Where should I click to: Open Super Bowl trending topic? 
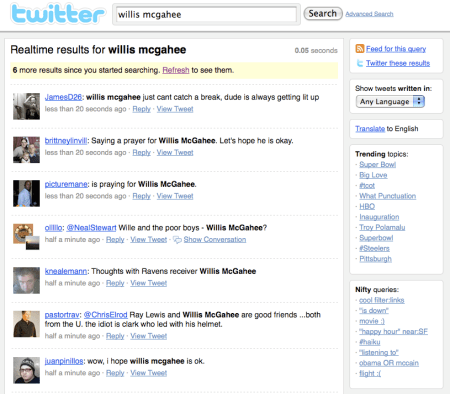point(378,164)
